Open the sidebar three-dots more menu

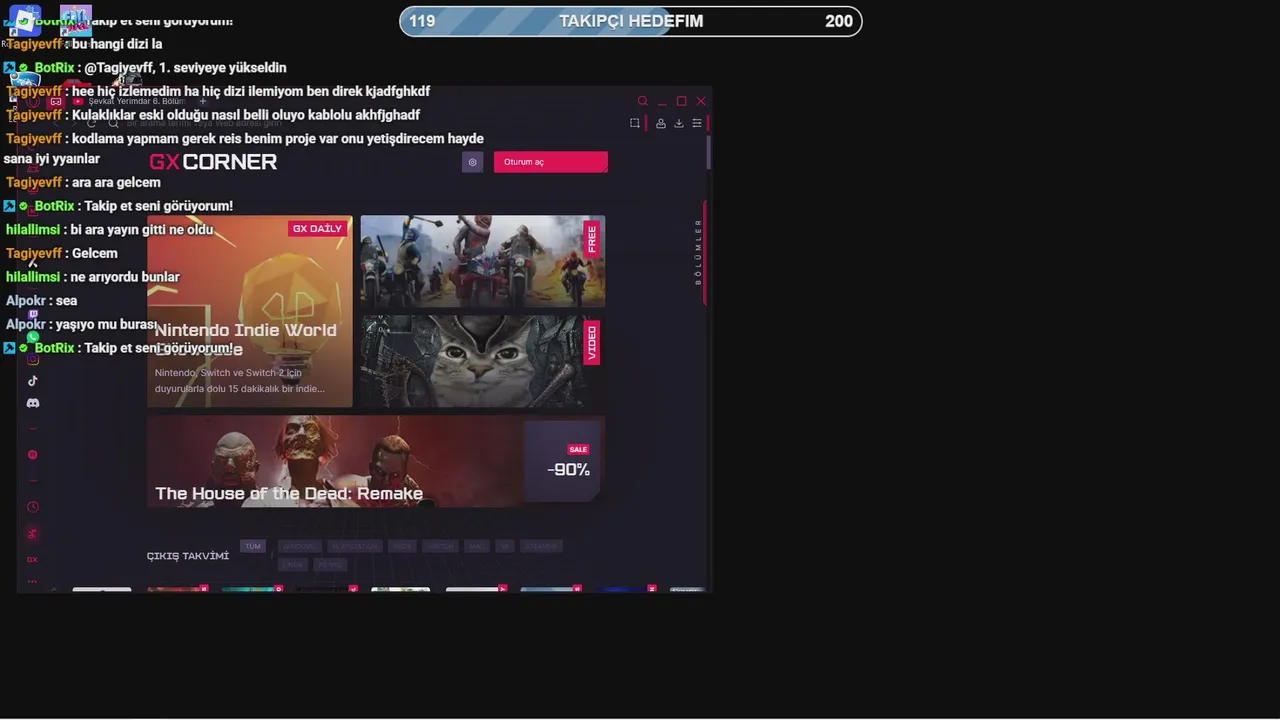(33, 581)
